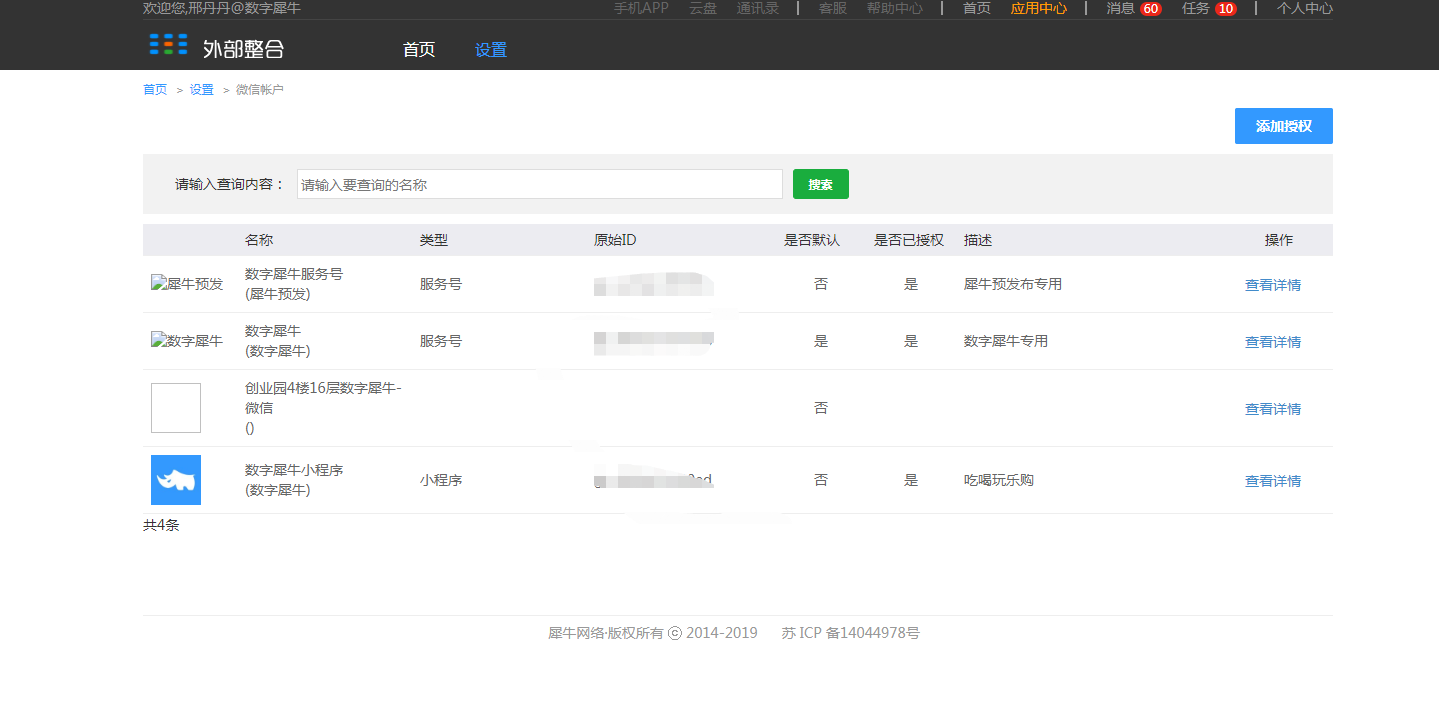This screenshot has width=1439, height=705.
Task: Click breadcrumb 首页 link
Action: tap(155, 89)
